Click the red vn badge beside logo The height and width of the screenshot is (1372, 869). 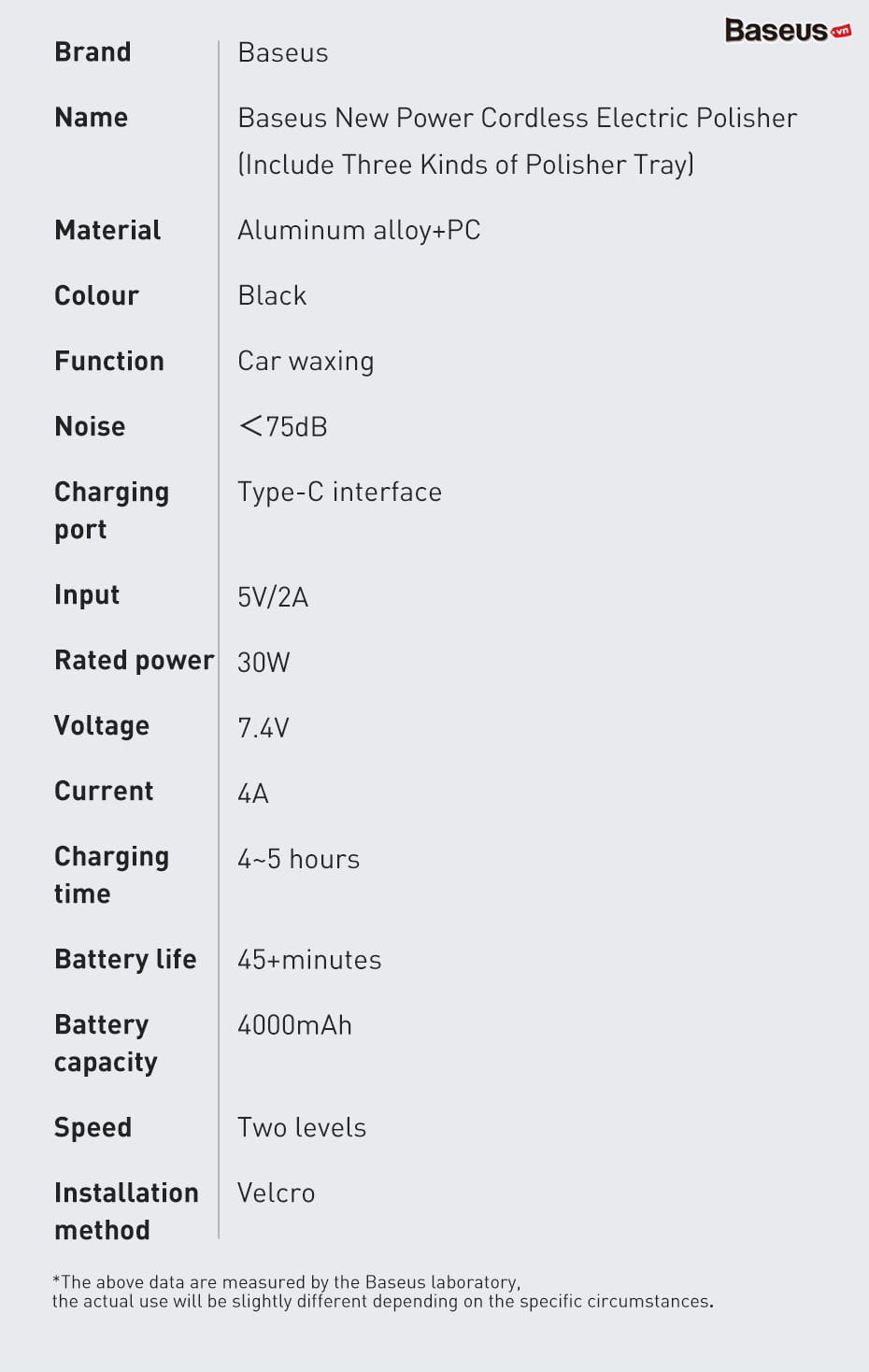(x=841, y=32)
